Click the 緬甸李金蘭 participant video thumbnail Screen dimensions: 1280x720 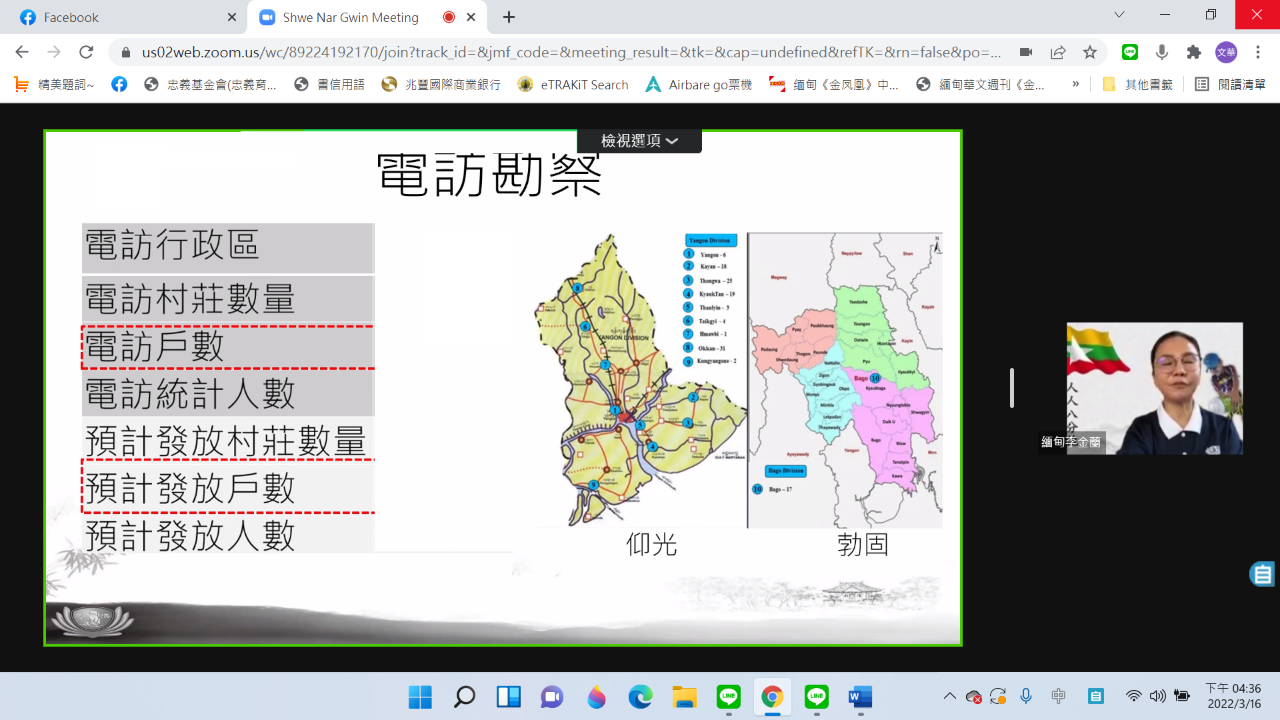click(1154, 388)
